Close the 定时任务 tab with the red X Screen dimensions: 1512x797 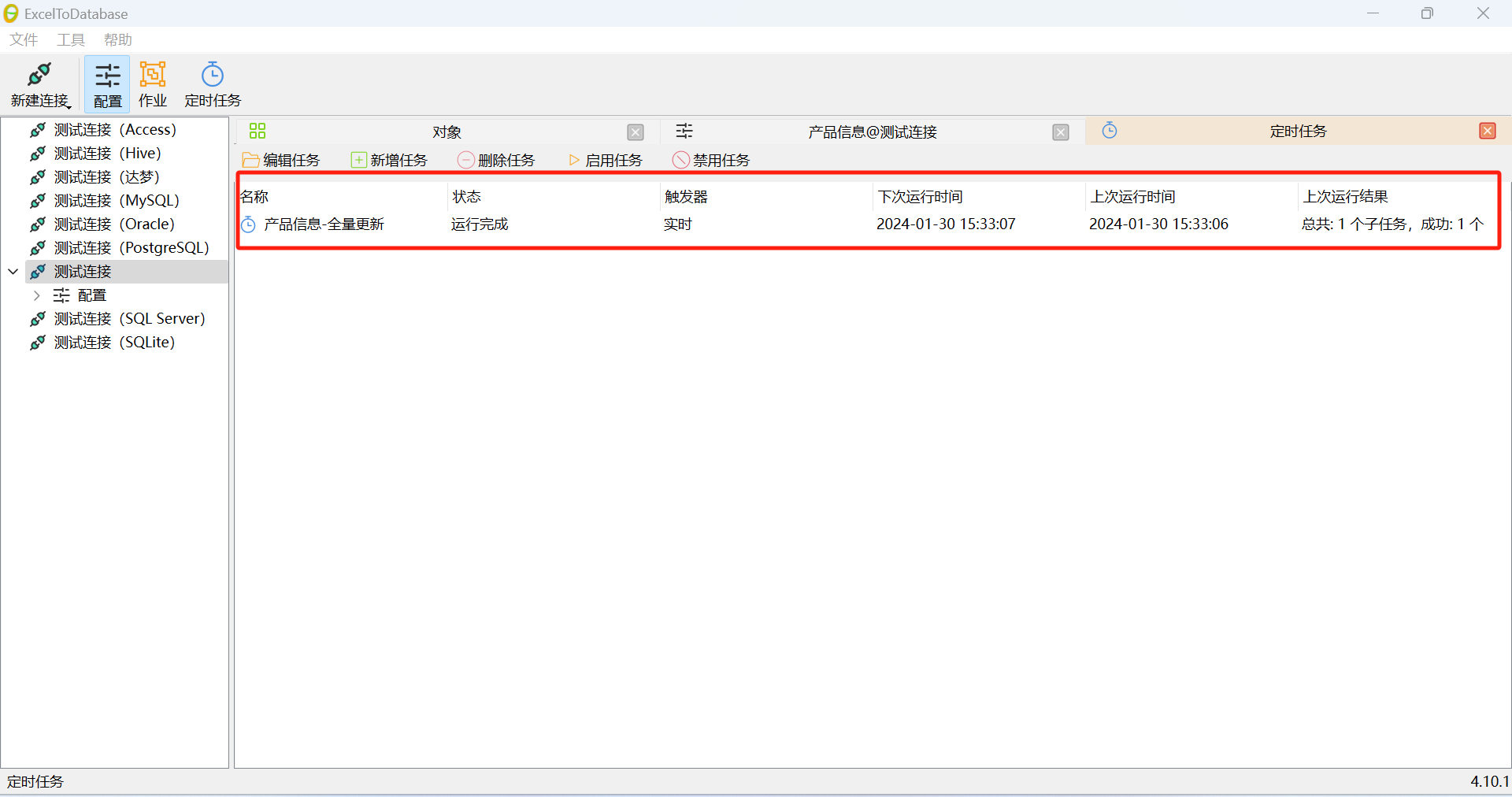click(x=1488, y=131)
